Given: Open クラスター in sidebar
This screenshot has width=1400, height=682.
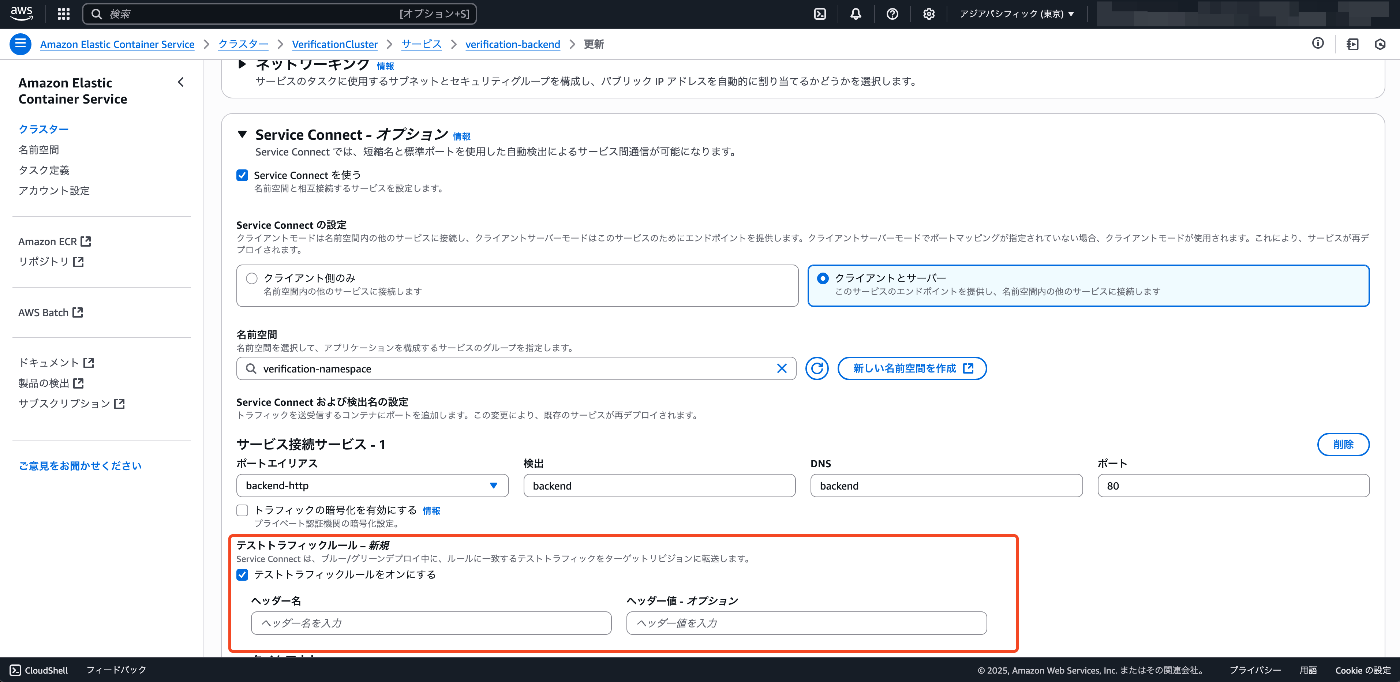Looking at the screenshot, I should tap(44, 129).
